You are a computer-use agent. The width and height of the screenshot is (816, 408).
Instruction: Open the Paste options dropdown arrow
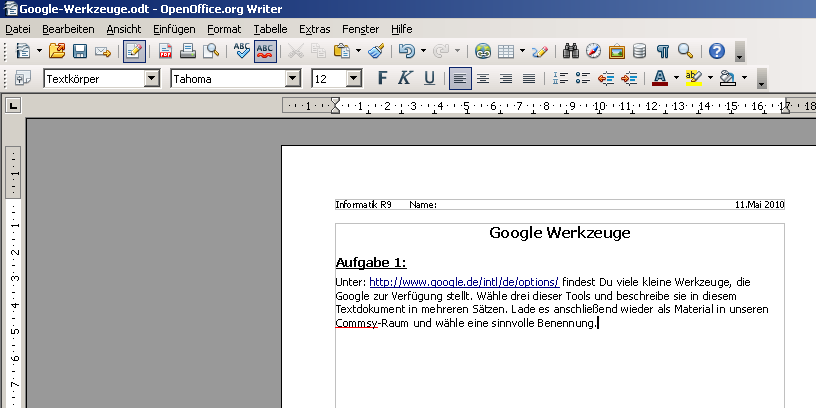coord(359,51)
